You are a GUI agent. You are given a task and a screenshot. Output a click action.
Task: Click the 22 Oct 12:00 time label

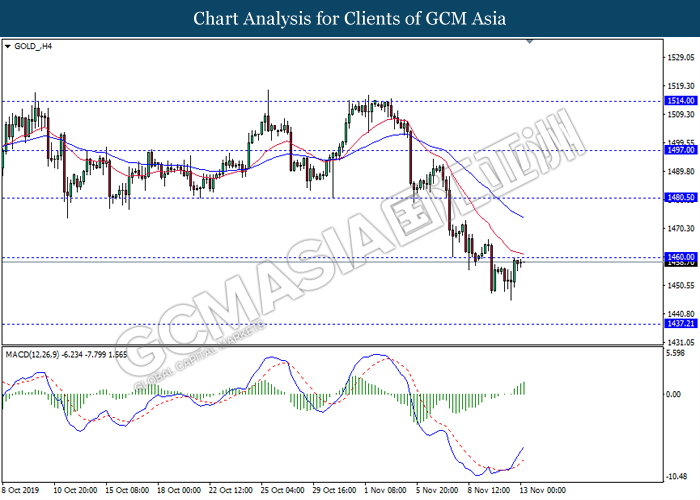pos(231,490)
